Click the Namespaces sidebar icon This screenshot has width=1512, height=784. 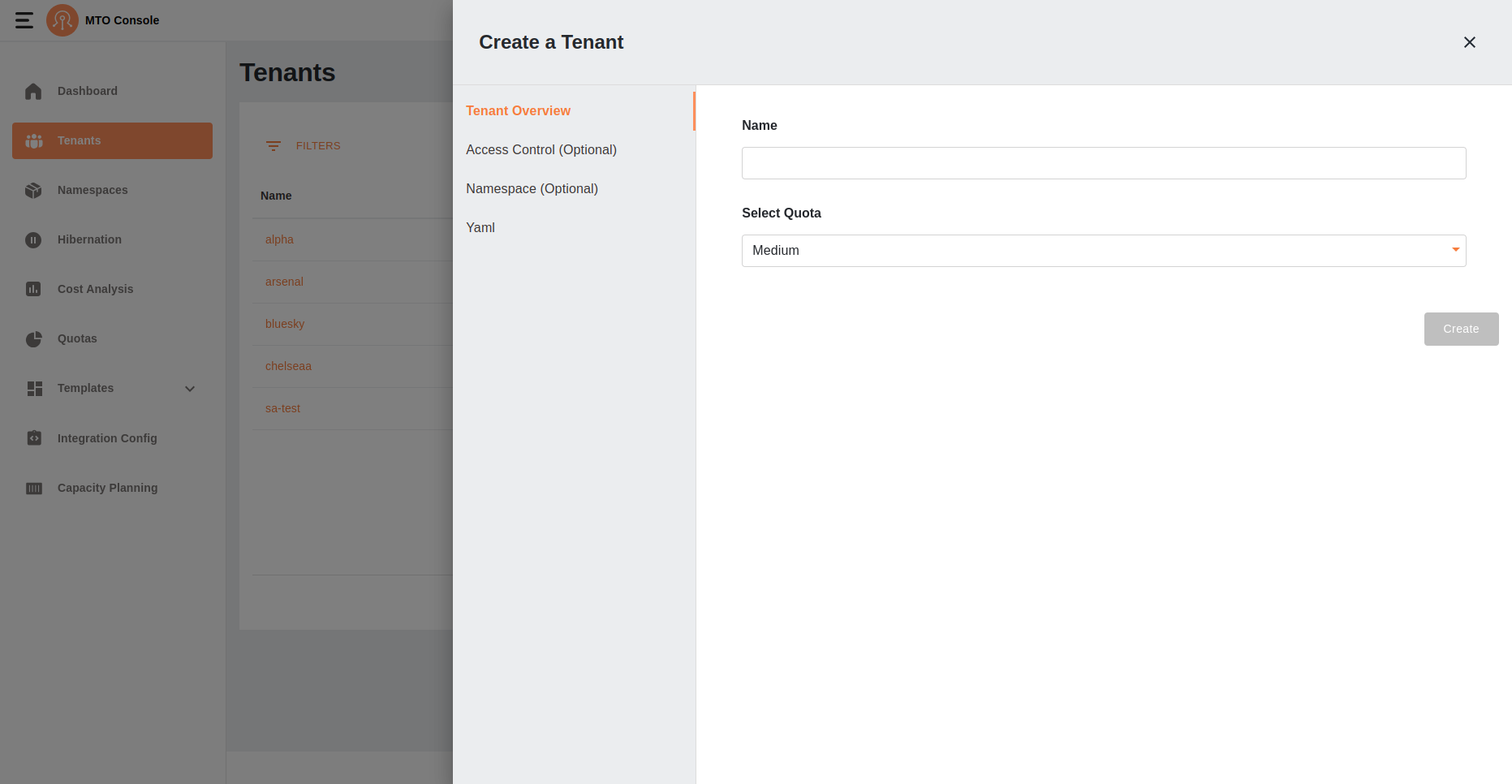(33, 190)
